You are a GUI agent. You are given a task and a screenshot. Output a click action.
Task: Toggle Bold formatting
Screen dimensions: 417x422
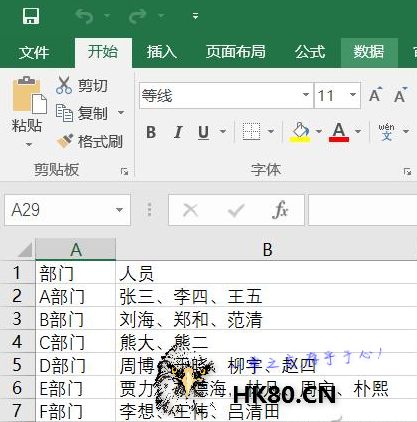pos(151,132)
